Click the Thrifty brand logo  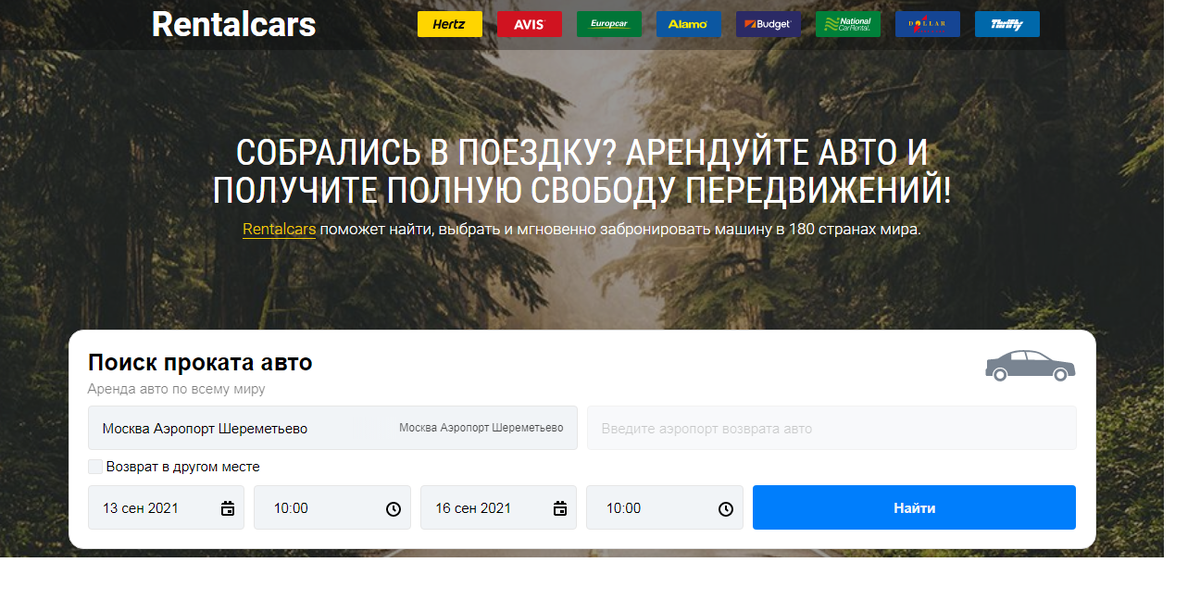pos(1006,24)
